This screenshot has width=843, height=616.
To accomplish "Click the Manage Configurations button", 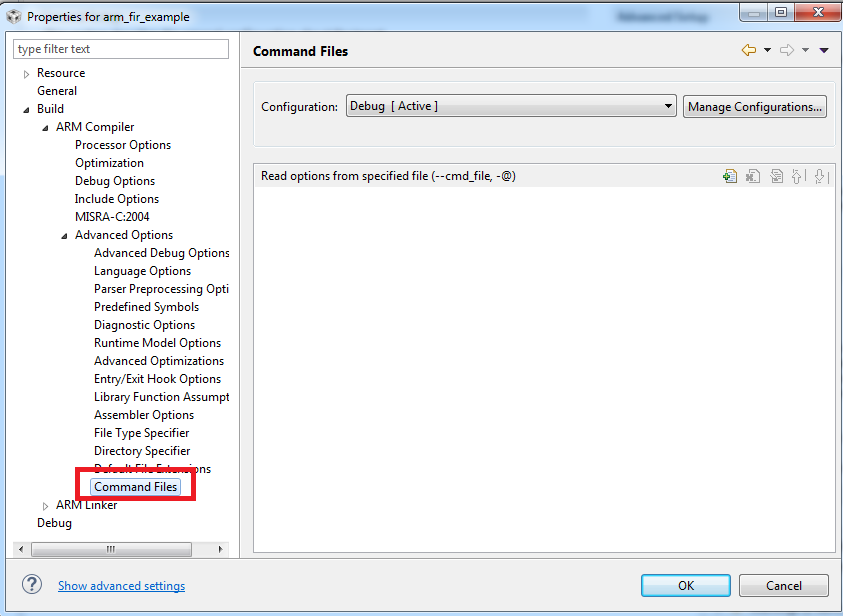I will pyautogui.click(x=755, y=107).
